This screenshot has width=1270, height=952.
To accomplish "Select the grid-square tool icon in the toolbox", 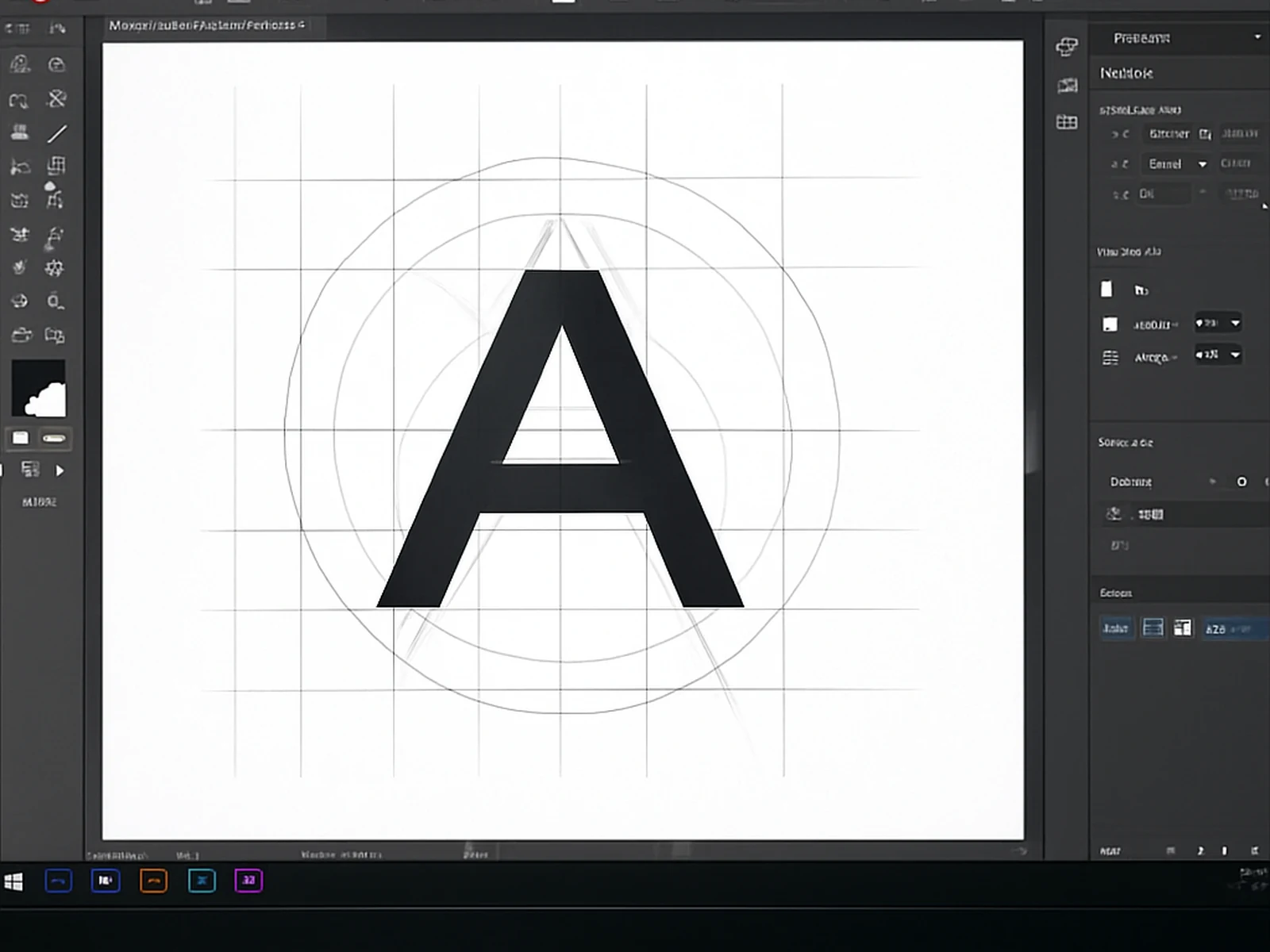I will pyautogui.click(x=56, y=166).
